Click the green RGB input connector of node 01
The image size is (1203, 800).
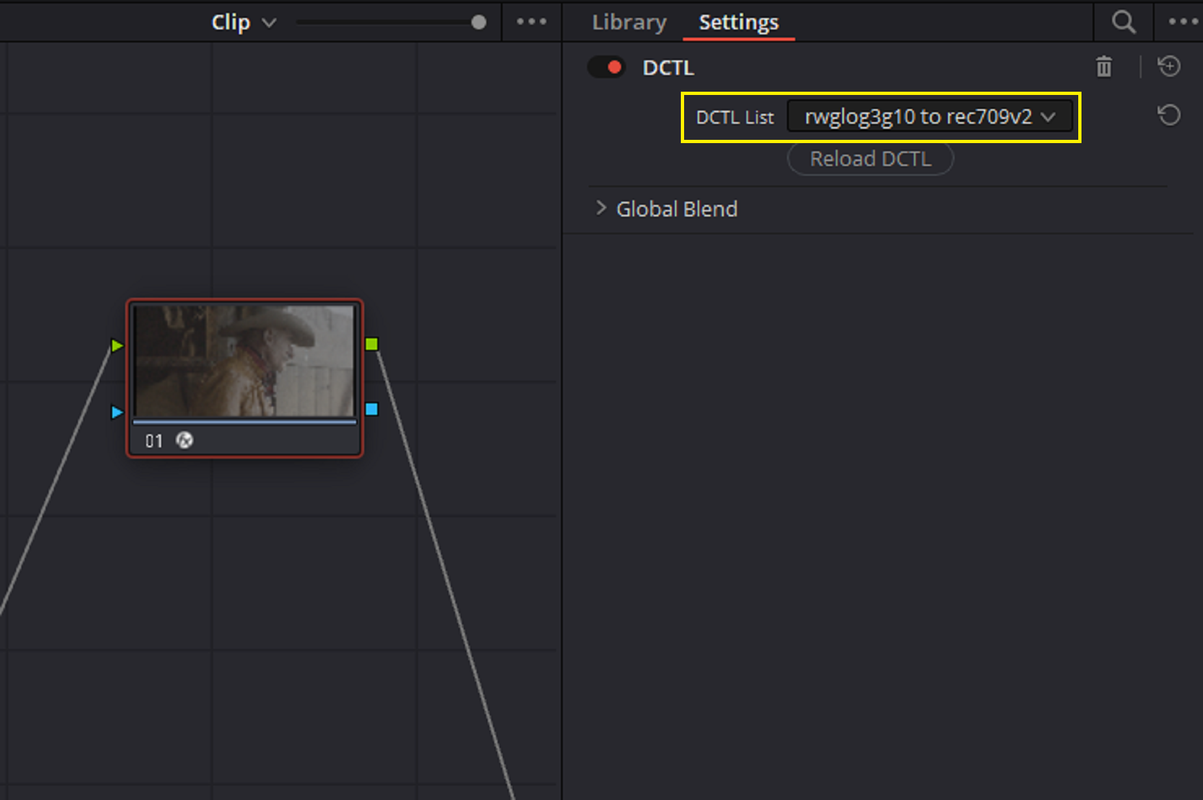[x=117, y=346]
